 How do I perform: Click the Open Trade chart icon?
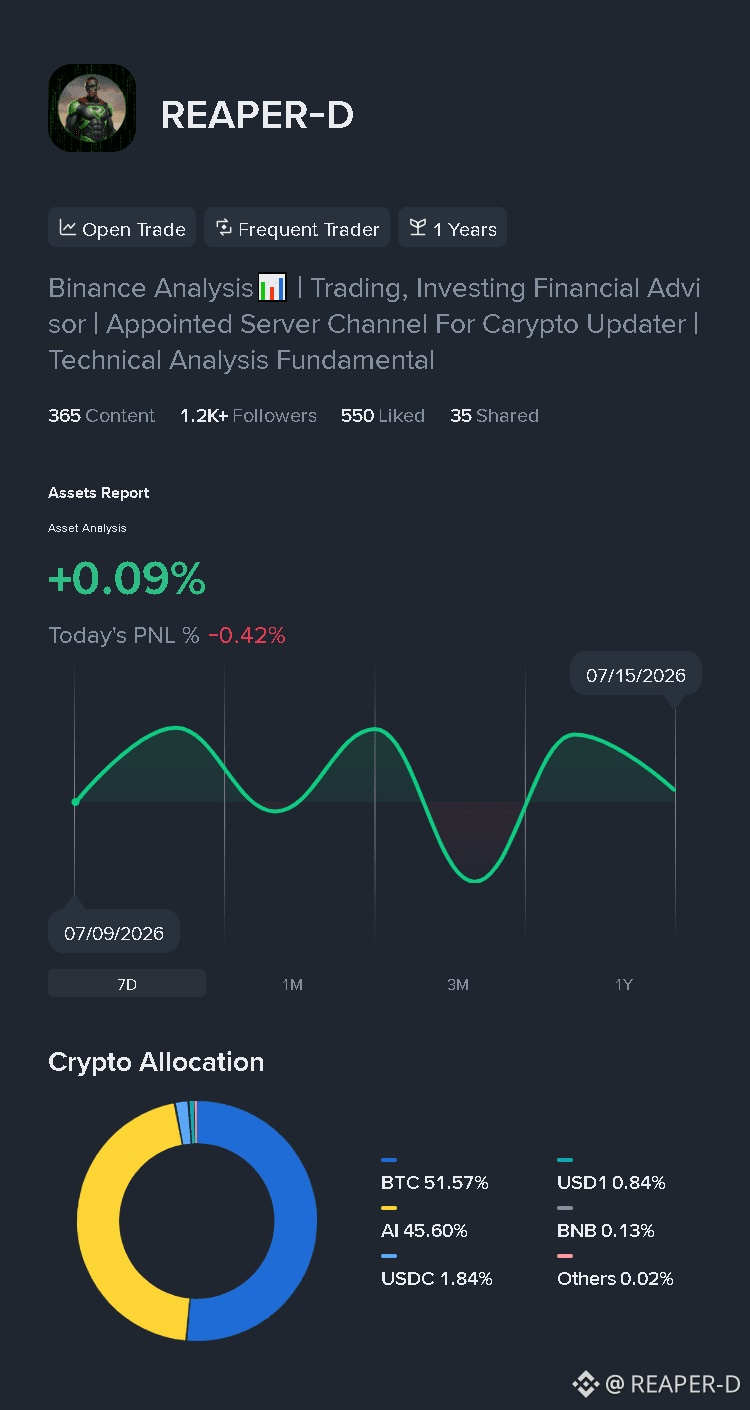pyautogui.click(x=68, y=228)
